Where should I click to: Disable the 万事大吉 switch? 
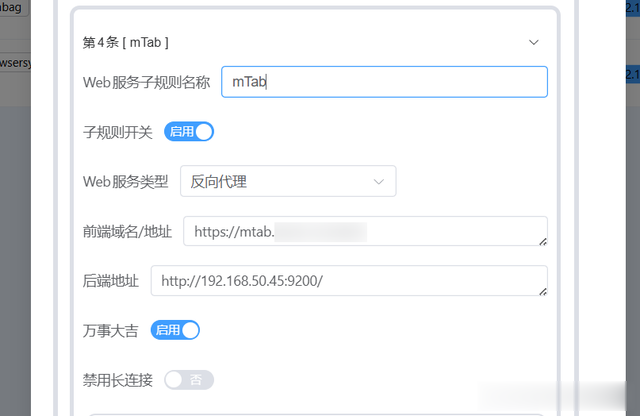175,330
